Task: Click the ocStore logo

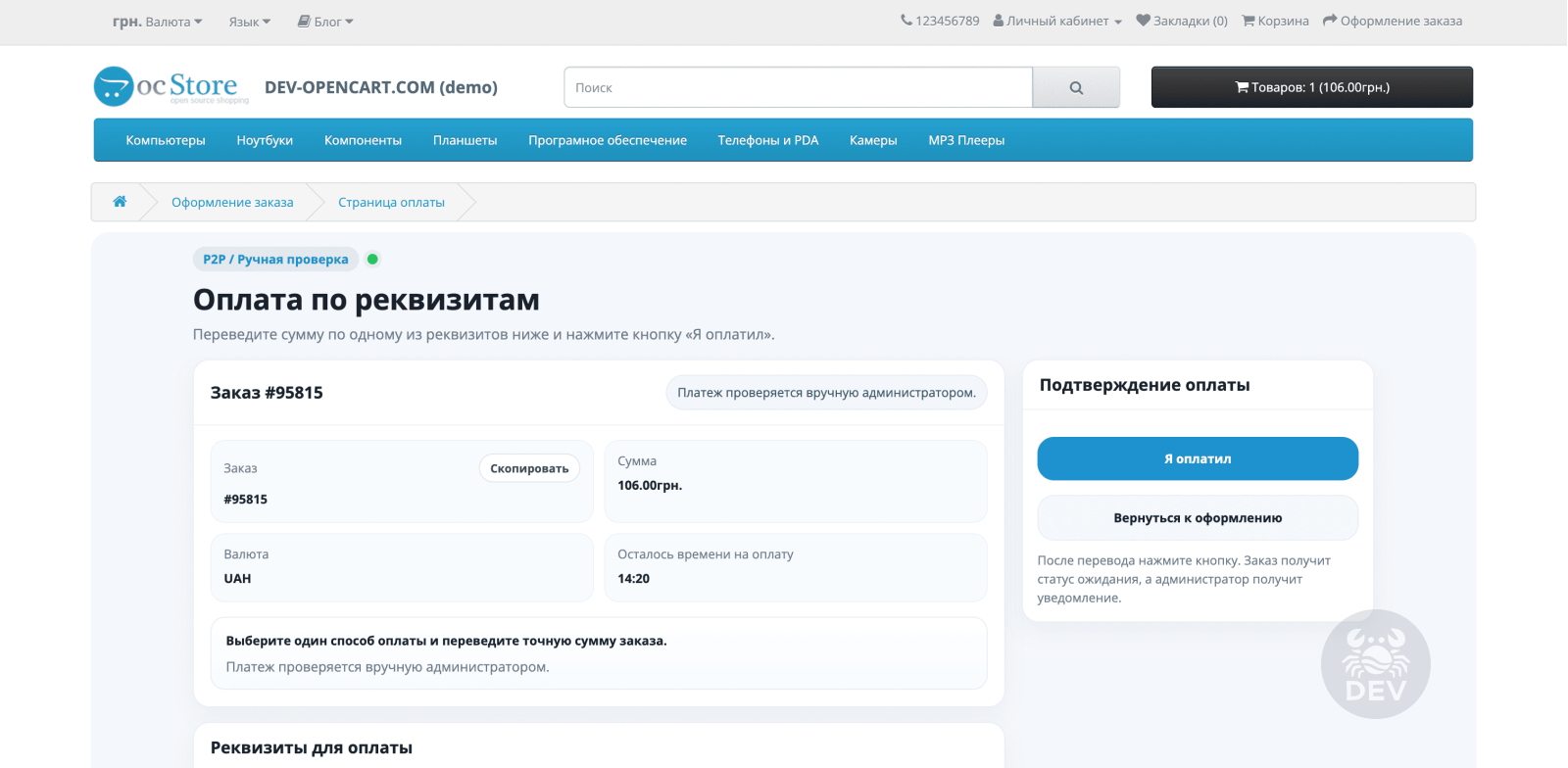Action: coord(171,86)
